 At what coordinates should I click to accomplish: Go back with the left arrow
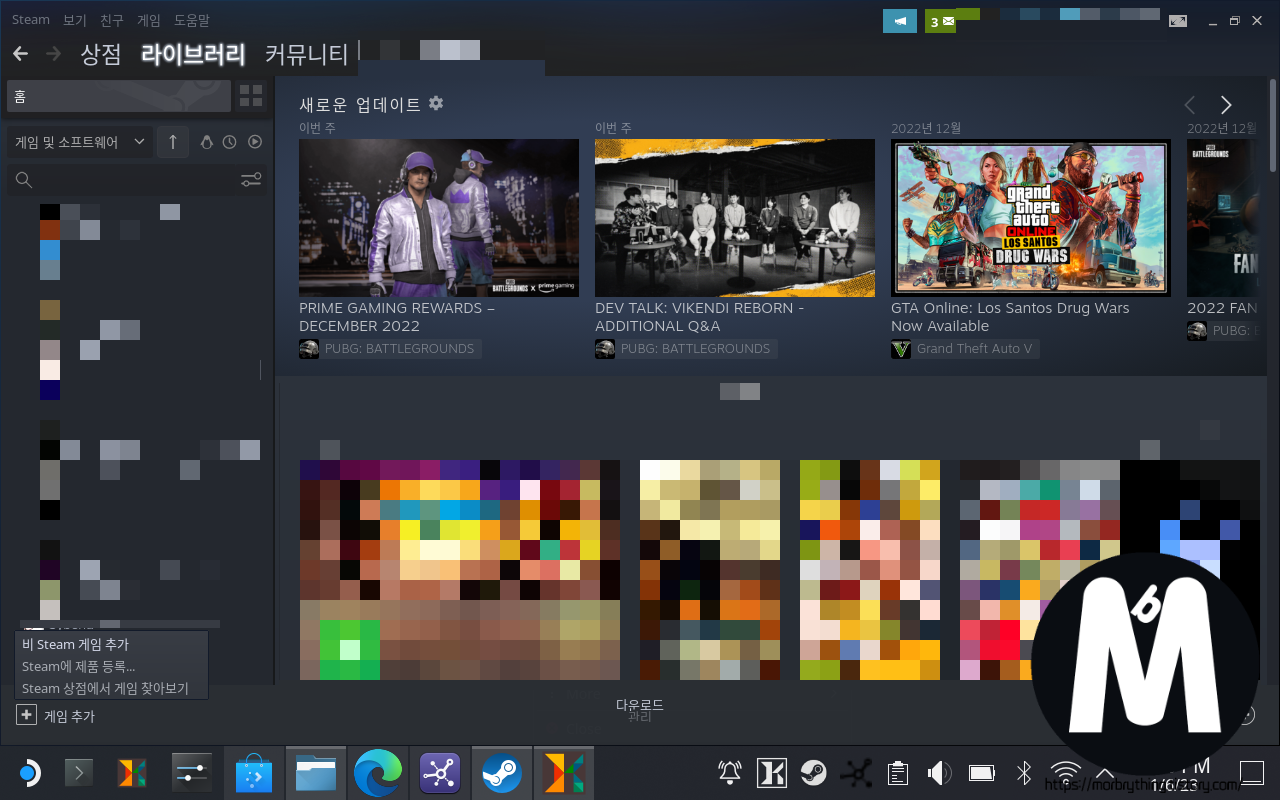tap(20, 53)
